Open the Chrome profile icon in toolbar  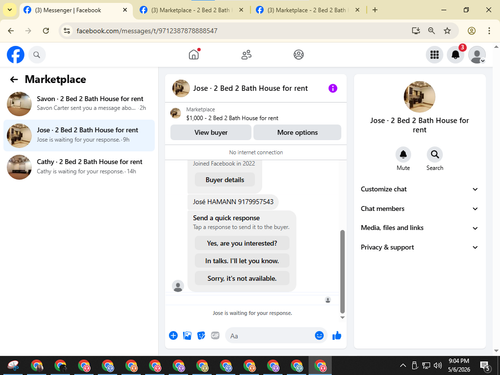471,31
